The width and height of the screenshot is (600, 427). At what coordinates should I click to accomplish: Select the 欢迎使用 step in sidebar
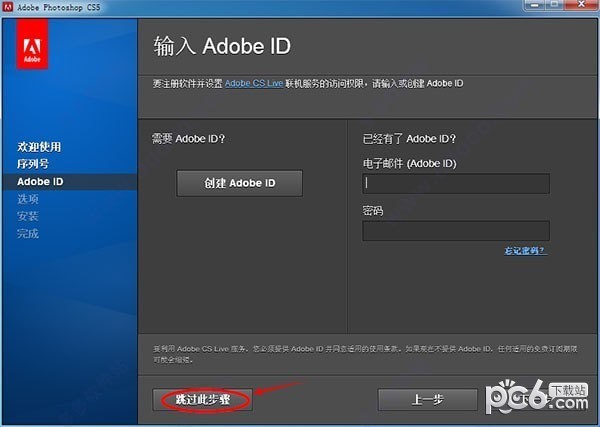tap(39, 147)
